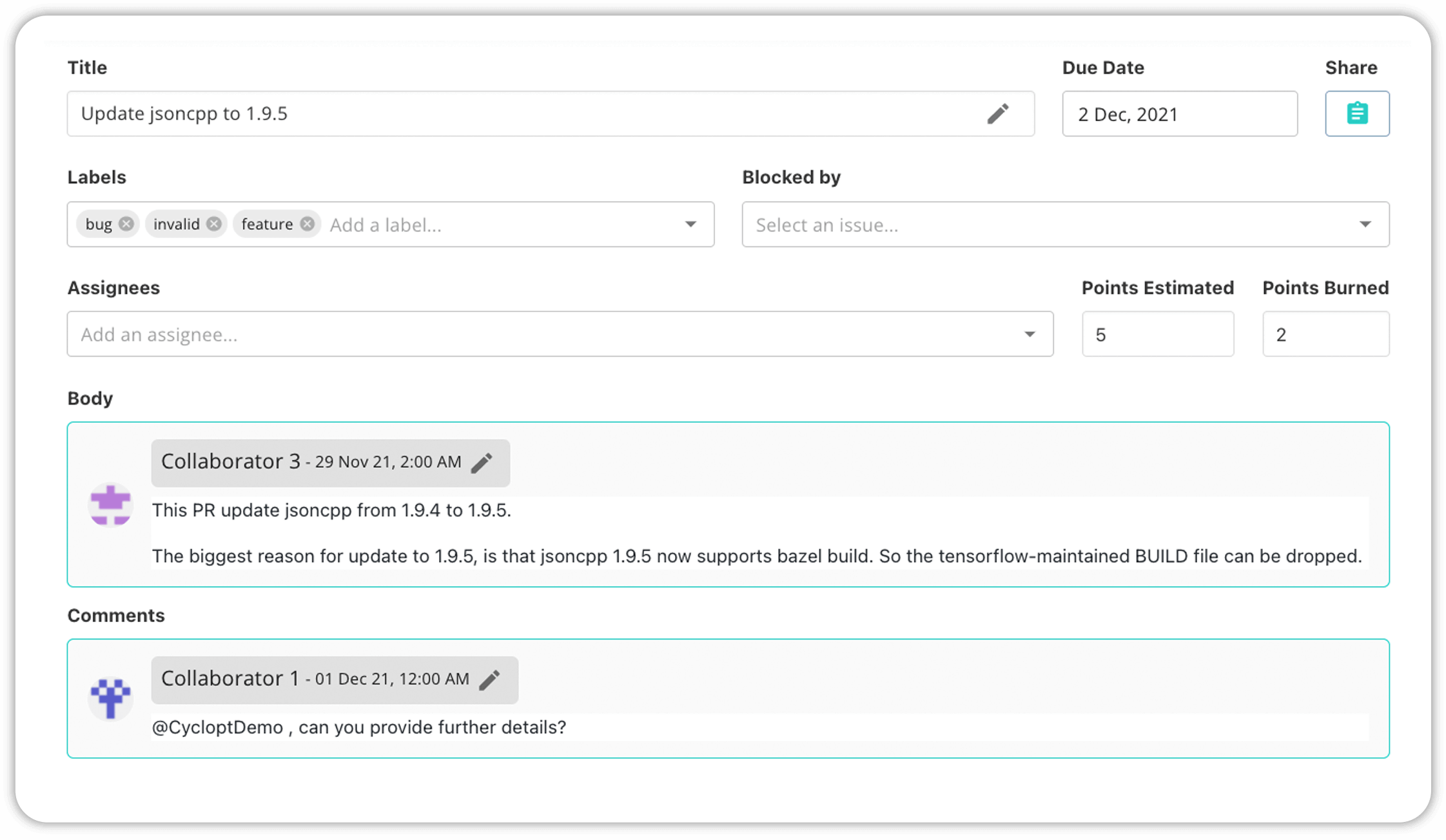Viewport: 1446px width, 840px height.
Task: Remove the "bug" label
Action: coord(127,224)
